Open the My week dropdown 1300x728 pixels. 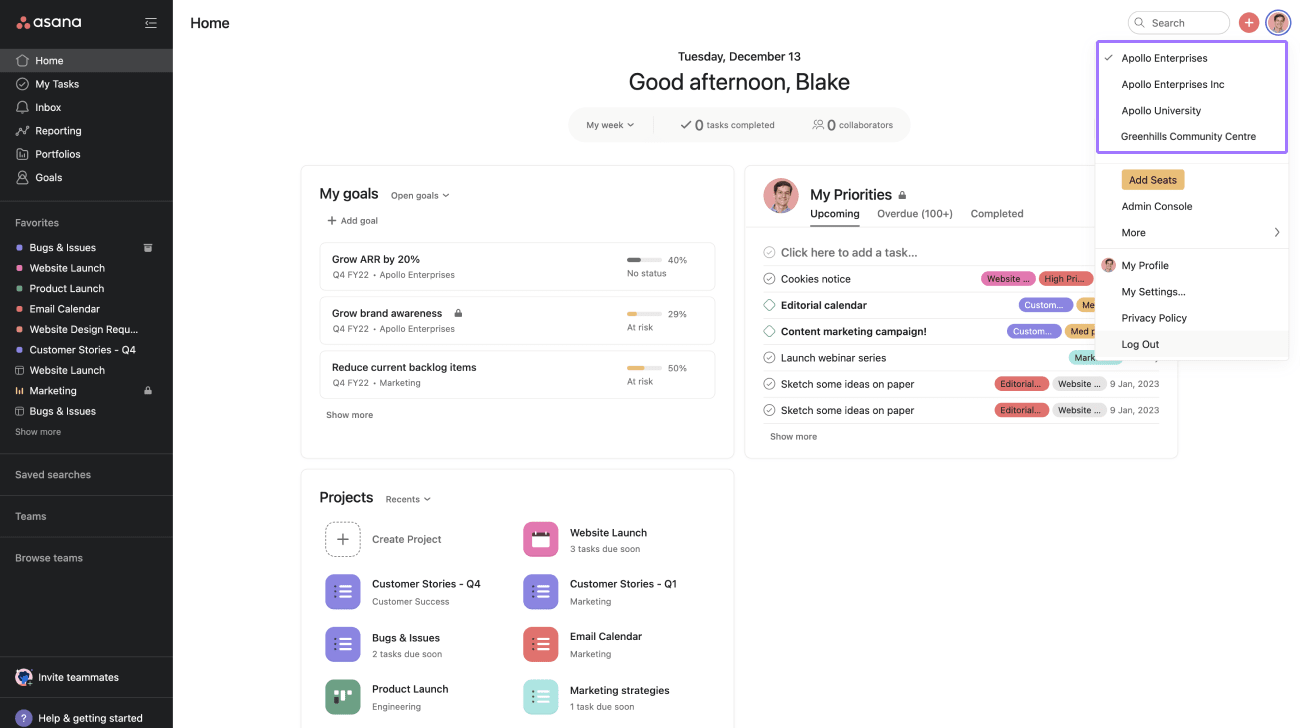point(610,125)
